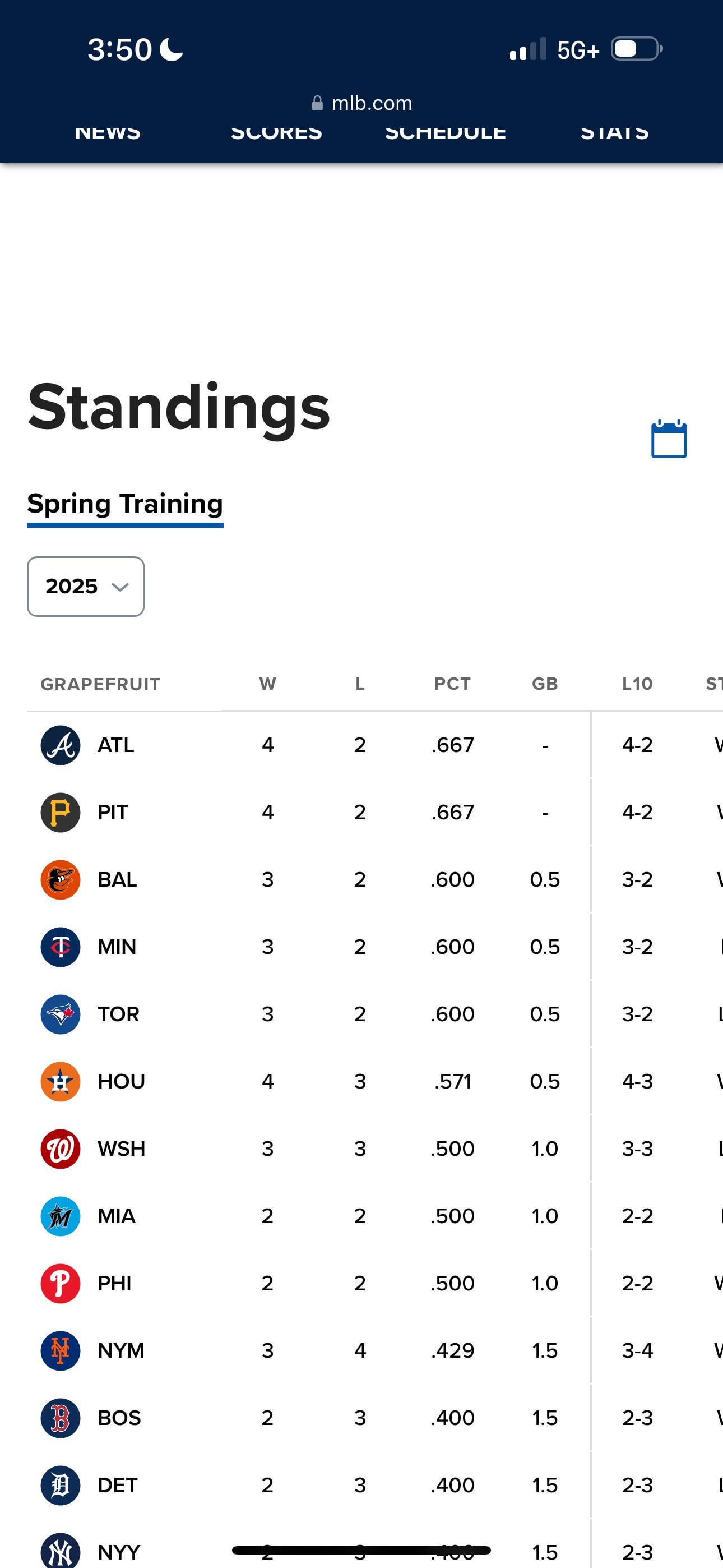This screenshot has width=723, height=1568.
Task: Click the Baltimore Orioles team logo
Action: [x=61, y=879]
